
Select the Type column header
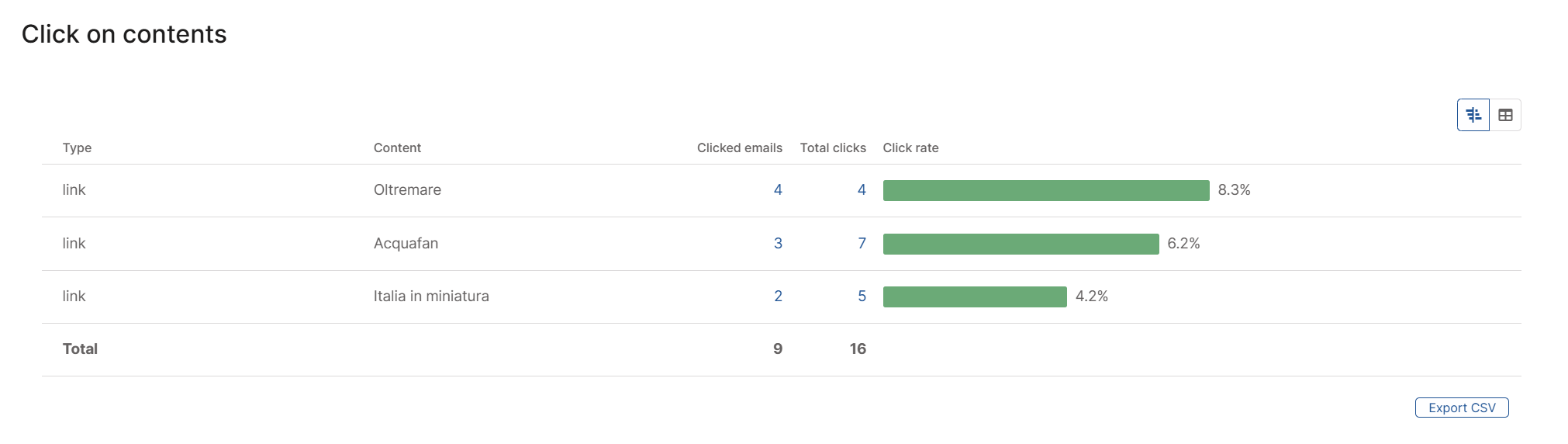click(77, 147)
